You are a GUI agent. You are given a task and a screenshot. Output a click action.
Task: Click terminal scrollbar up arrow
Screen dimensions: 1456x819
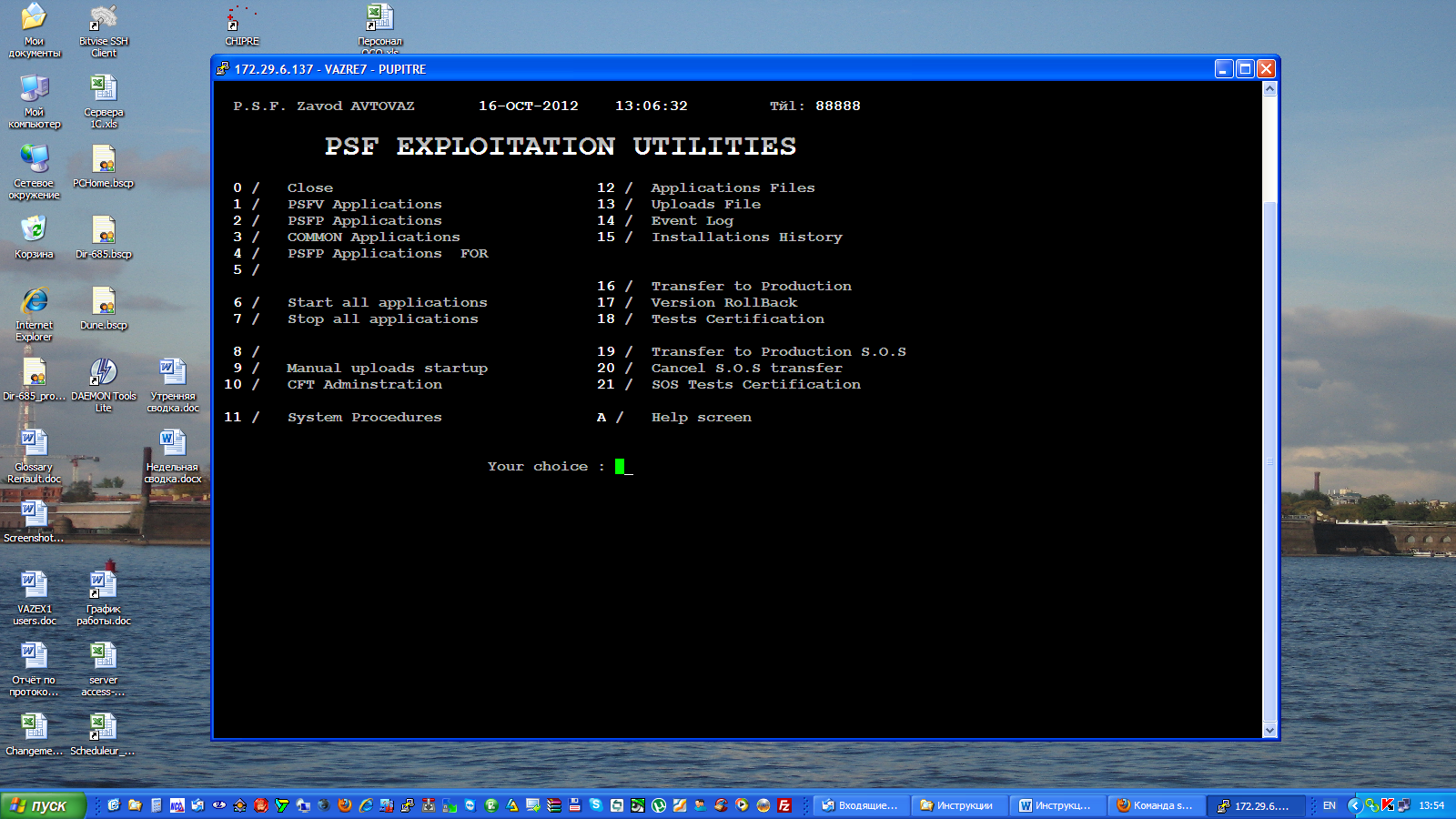(x=1269, y=89)
